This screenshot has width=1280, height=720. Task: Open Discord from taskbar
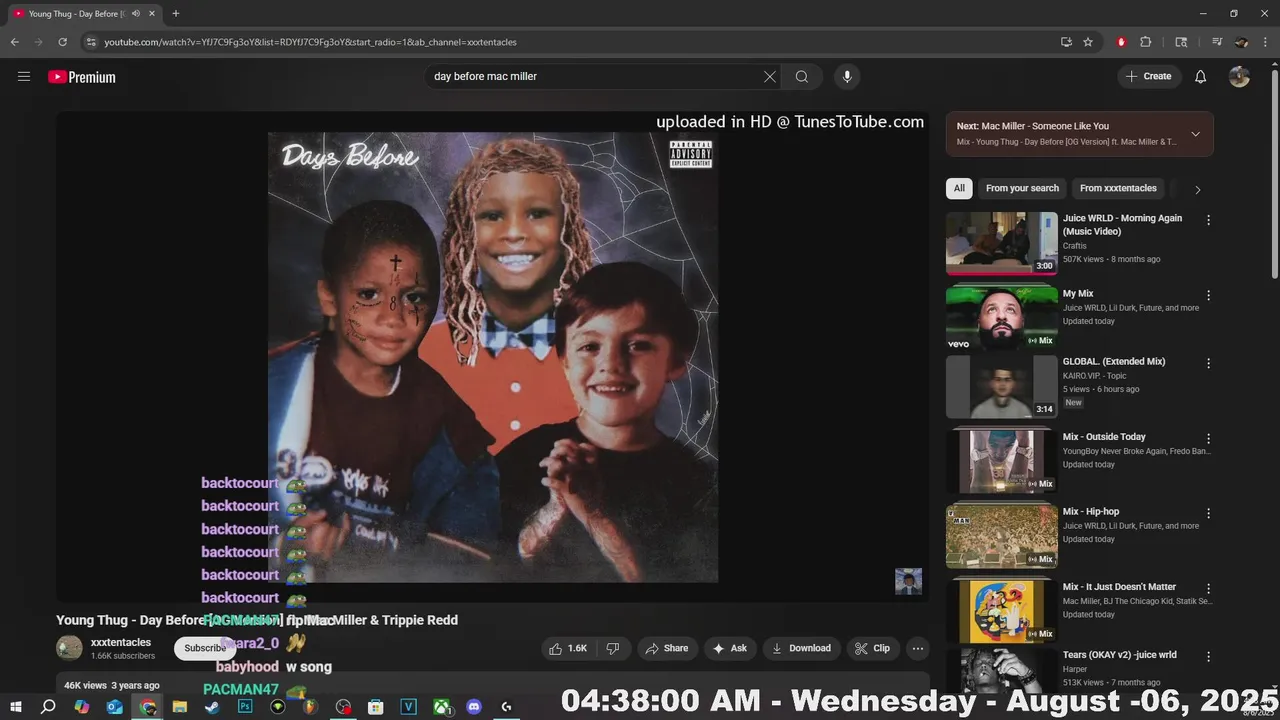coord(474,707)
